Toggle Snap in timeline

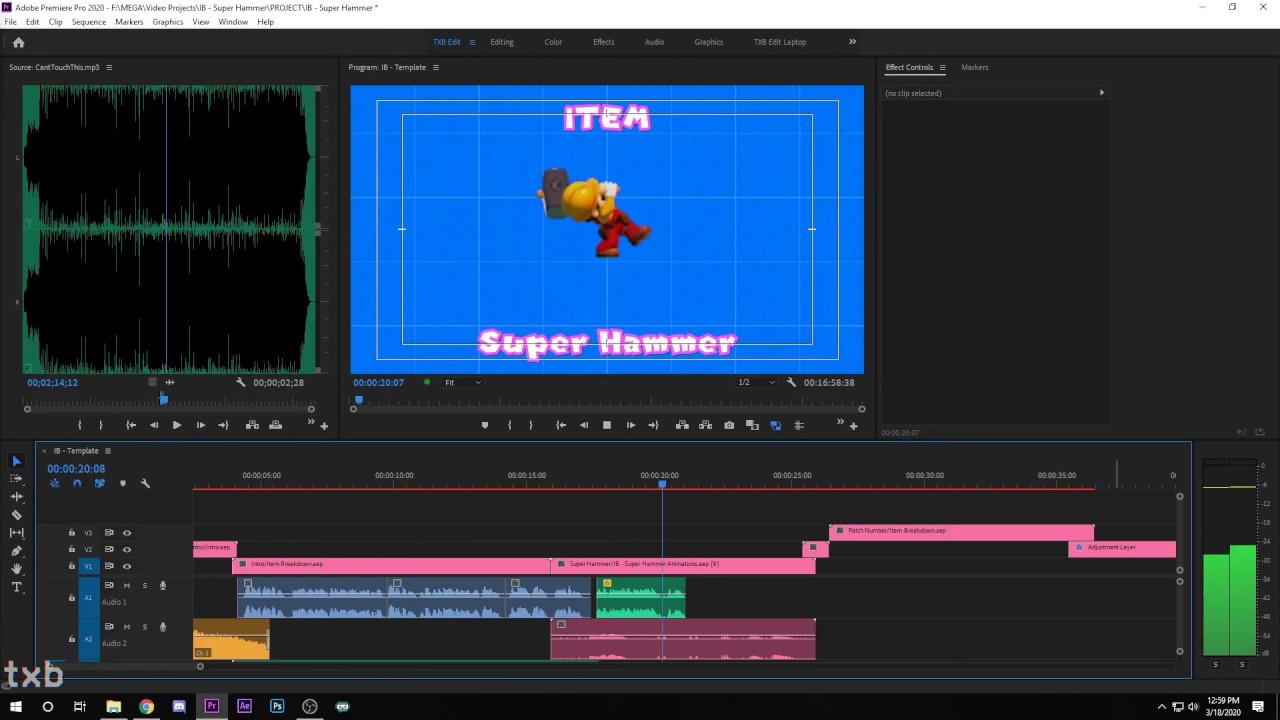77,483
